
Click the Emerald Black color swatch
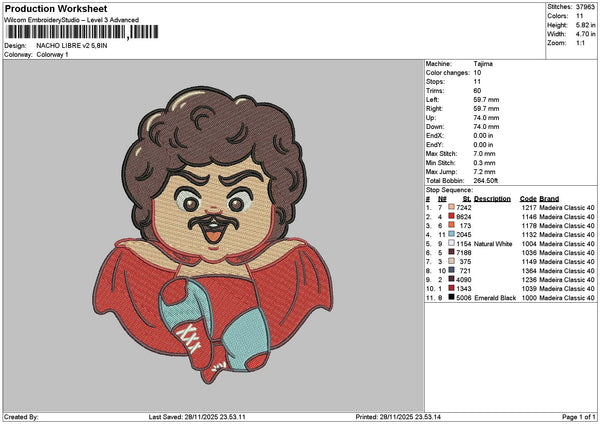[x=452, y=297]
